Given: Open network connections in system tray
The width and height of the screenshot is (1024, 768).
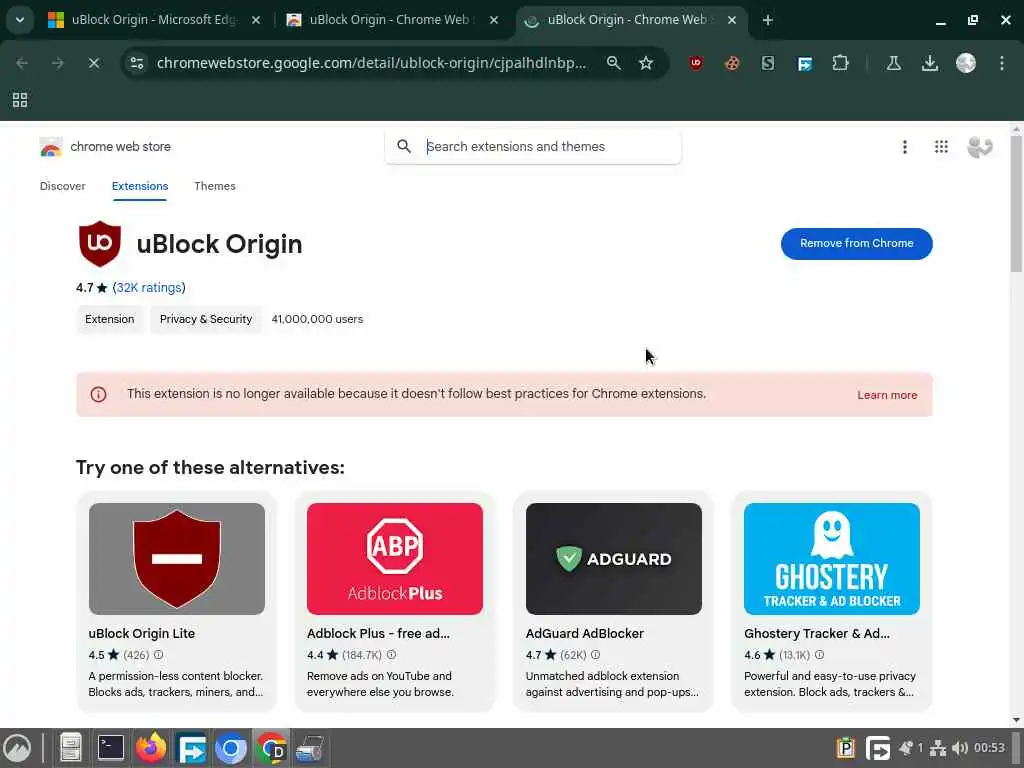Looking at the screenshot, I should [938, 748].
